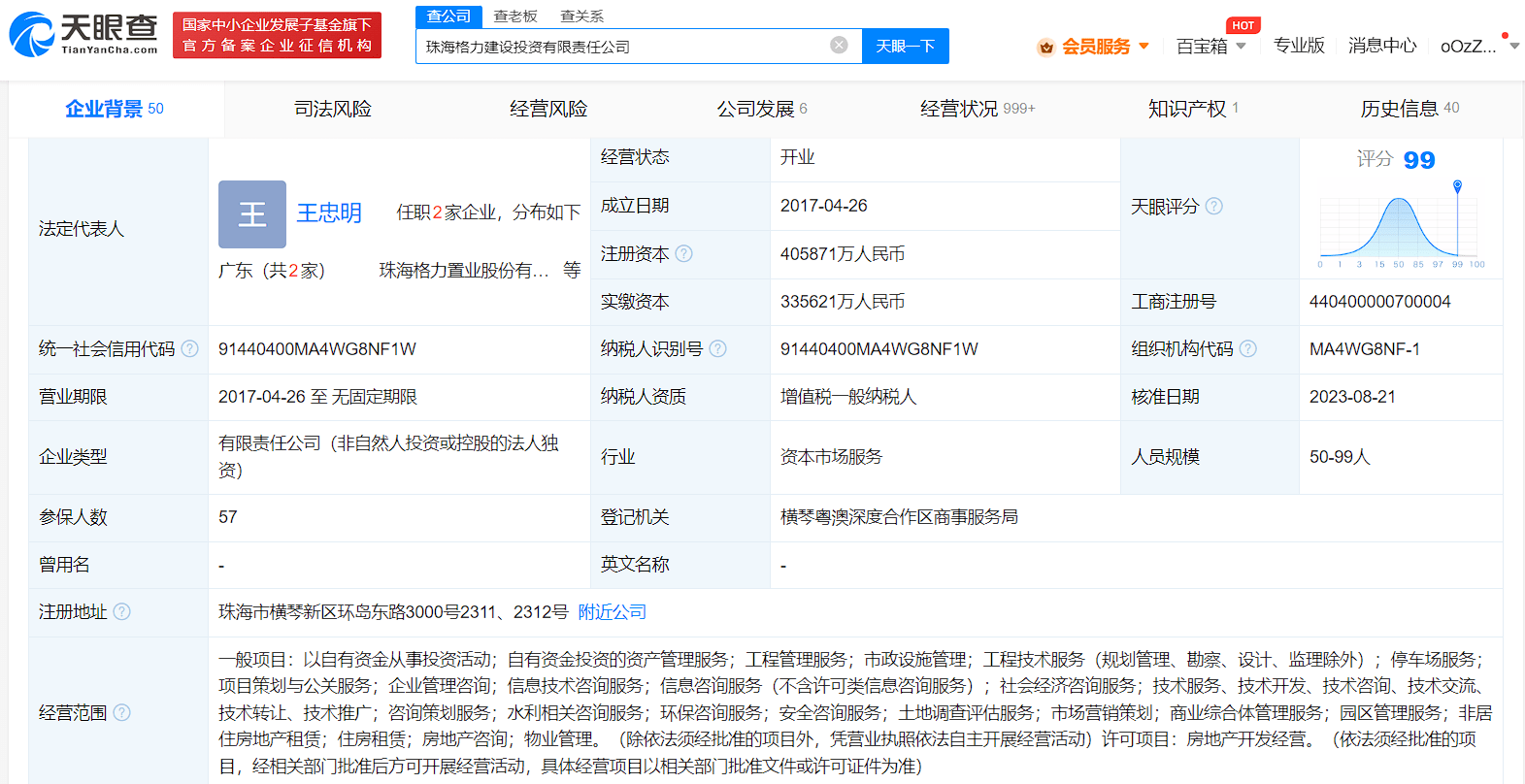Open the oOzZ user account dropdown

click(x=1477, y=46)
